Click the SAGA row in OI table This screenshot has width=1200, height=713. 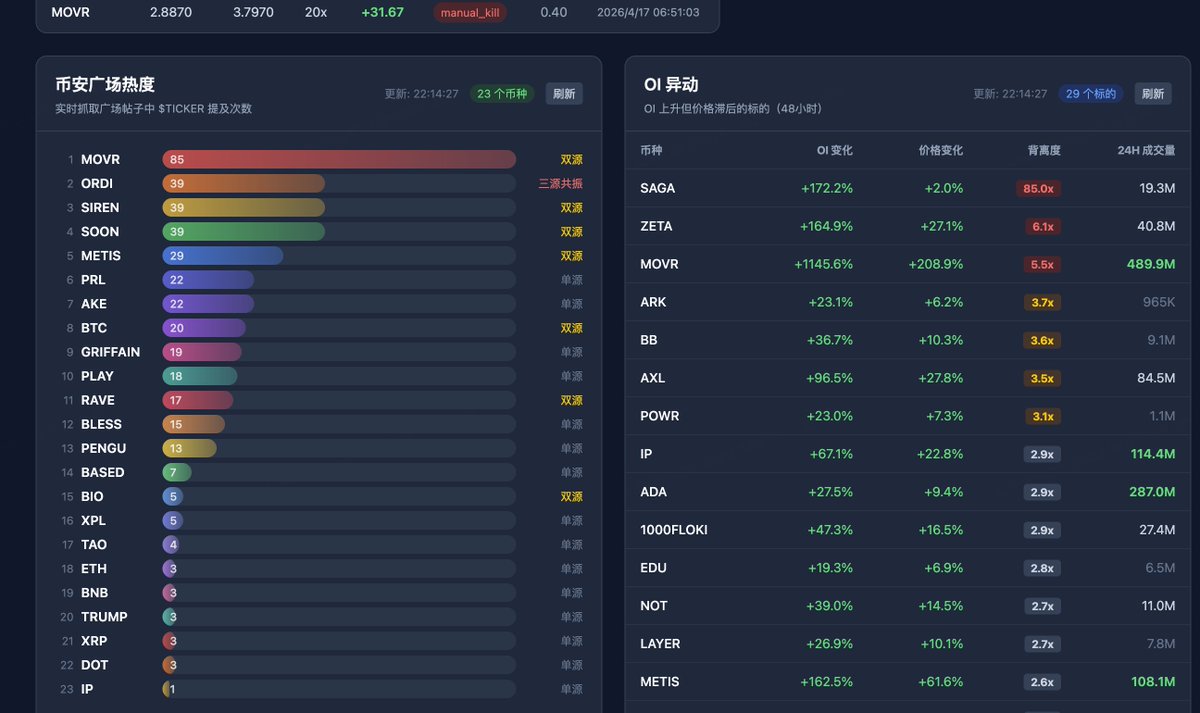coord(908,188)
